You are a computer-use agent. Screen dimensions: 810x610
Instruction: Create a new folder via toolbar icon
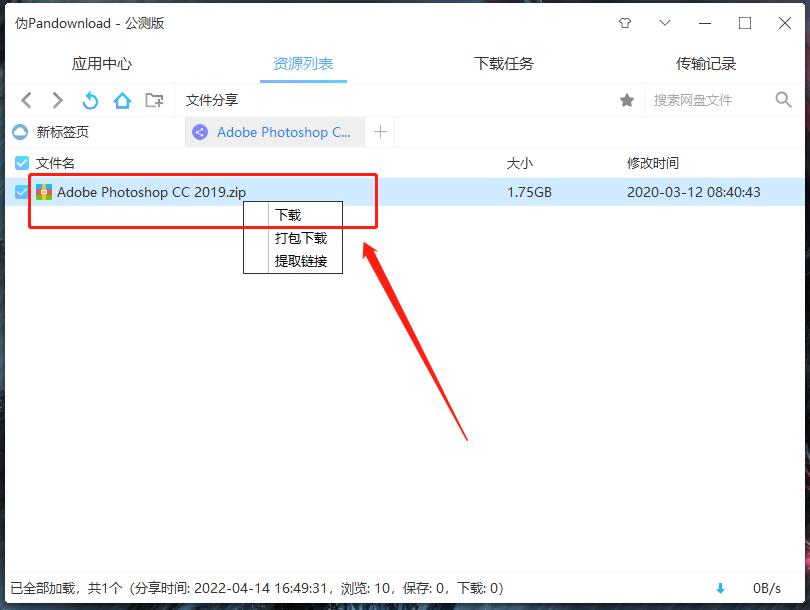pyautogui.click(x=154, y=100)
